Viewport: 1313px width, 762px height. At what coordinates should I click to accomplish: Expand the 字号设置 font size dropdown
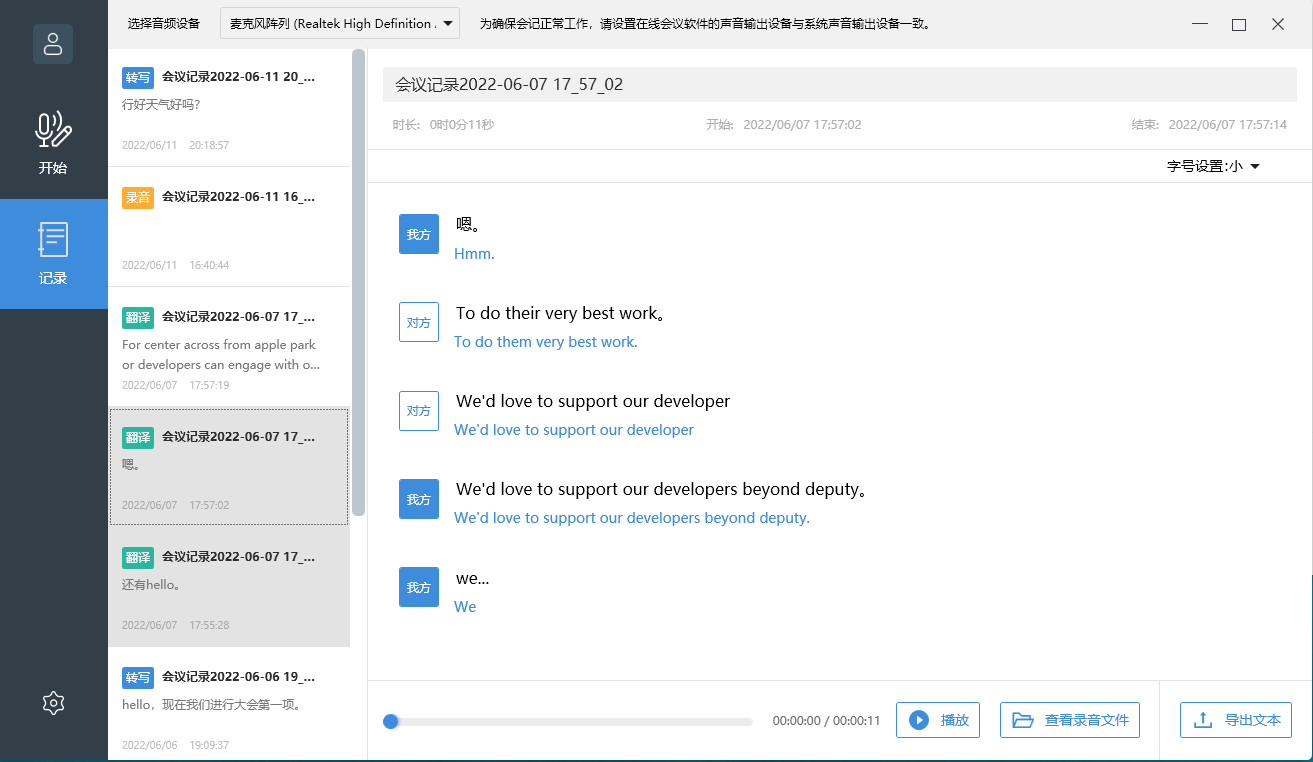[x=1213, y=167]
